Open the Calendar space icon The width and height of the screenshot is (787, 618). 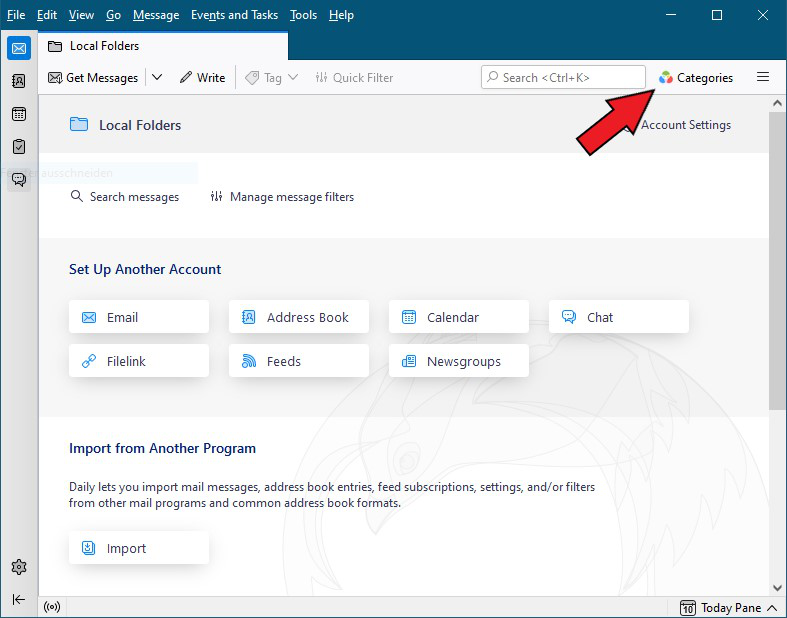pyautogui.click(x=19, y=114)
